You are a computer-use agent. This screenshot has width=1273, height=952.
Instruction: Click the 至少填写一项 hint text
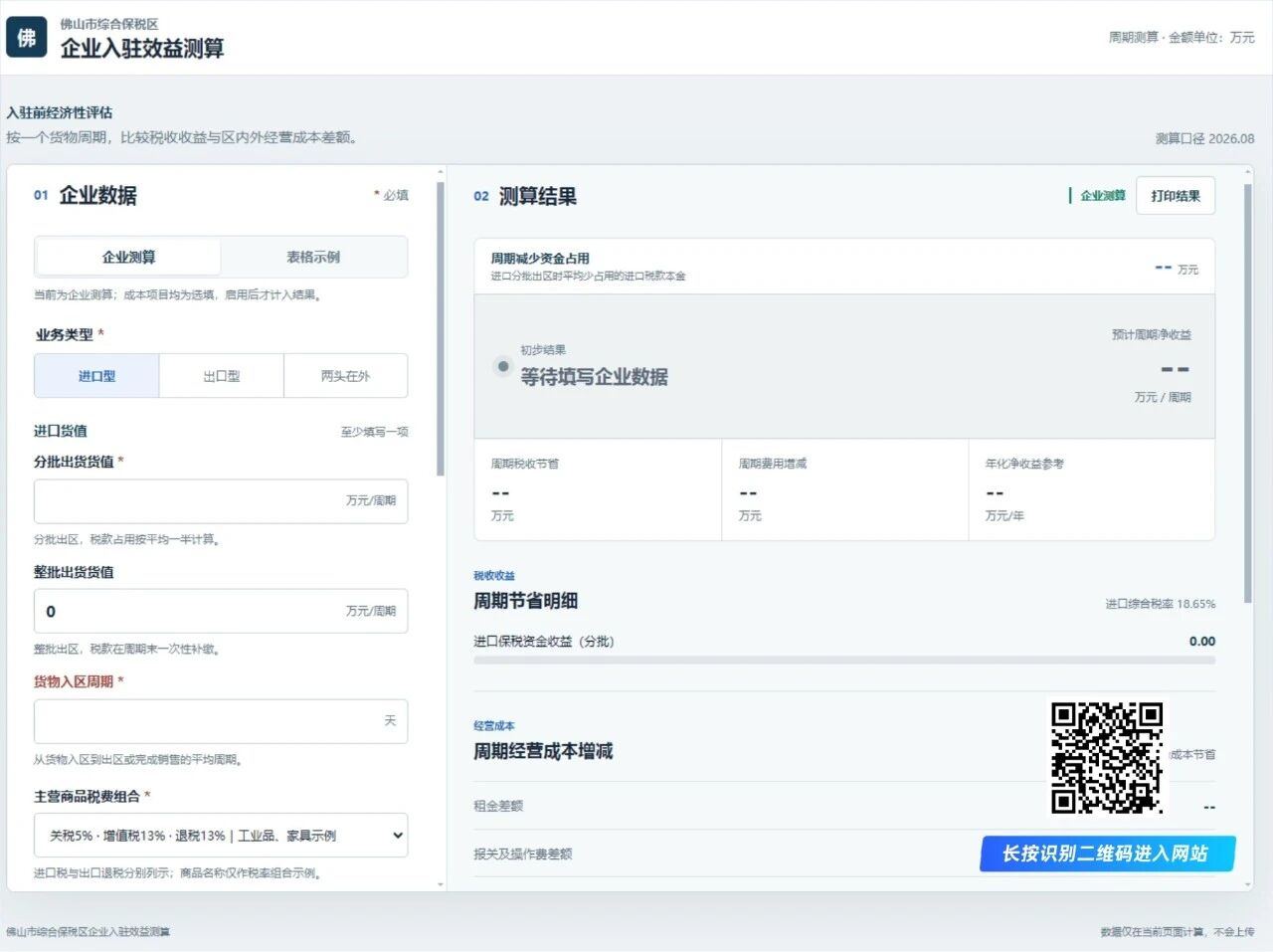coord(374,432)
